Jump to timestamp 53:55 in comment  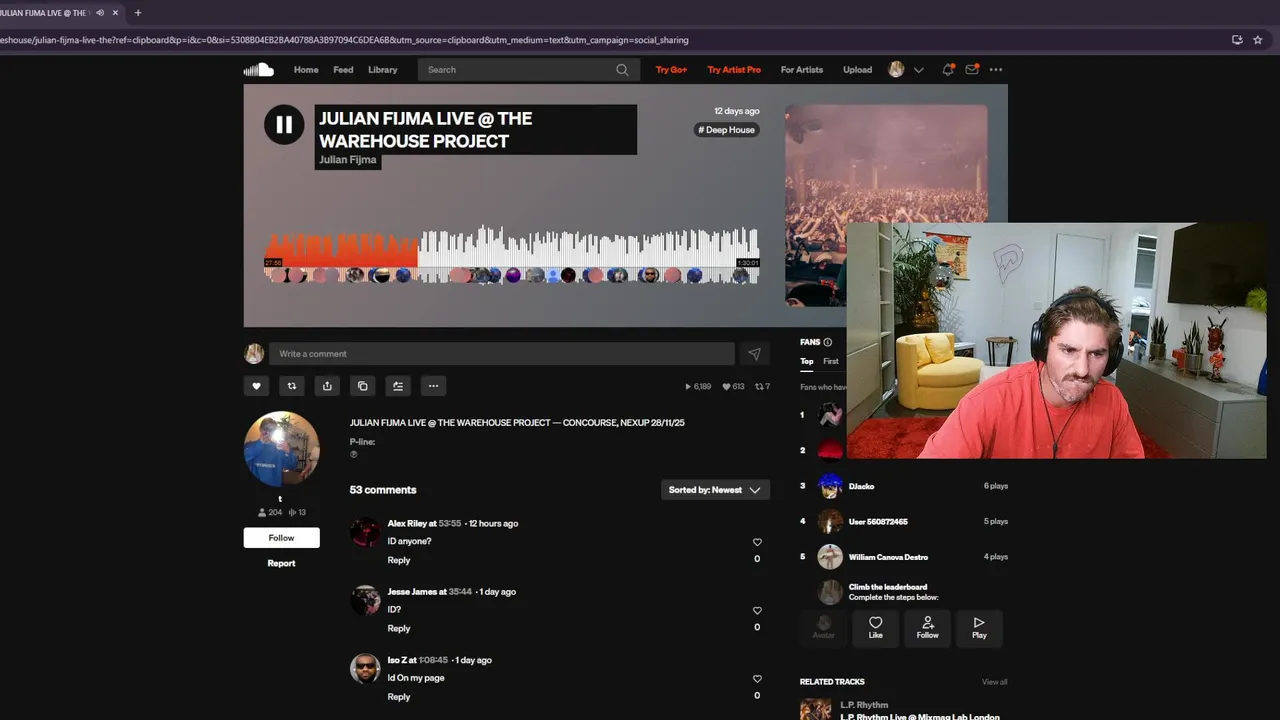[450, 524]
